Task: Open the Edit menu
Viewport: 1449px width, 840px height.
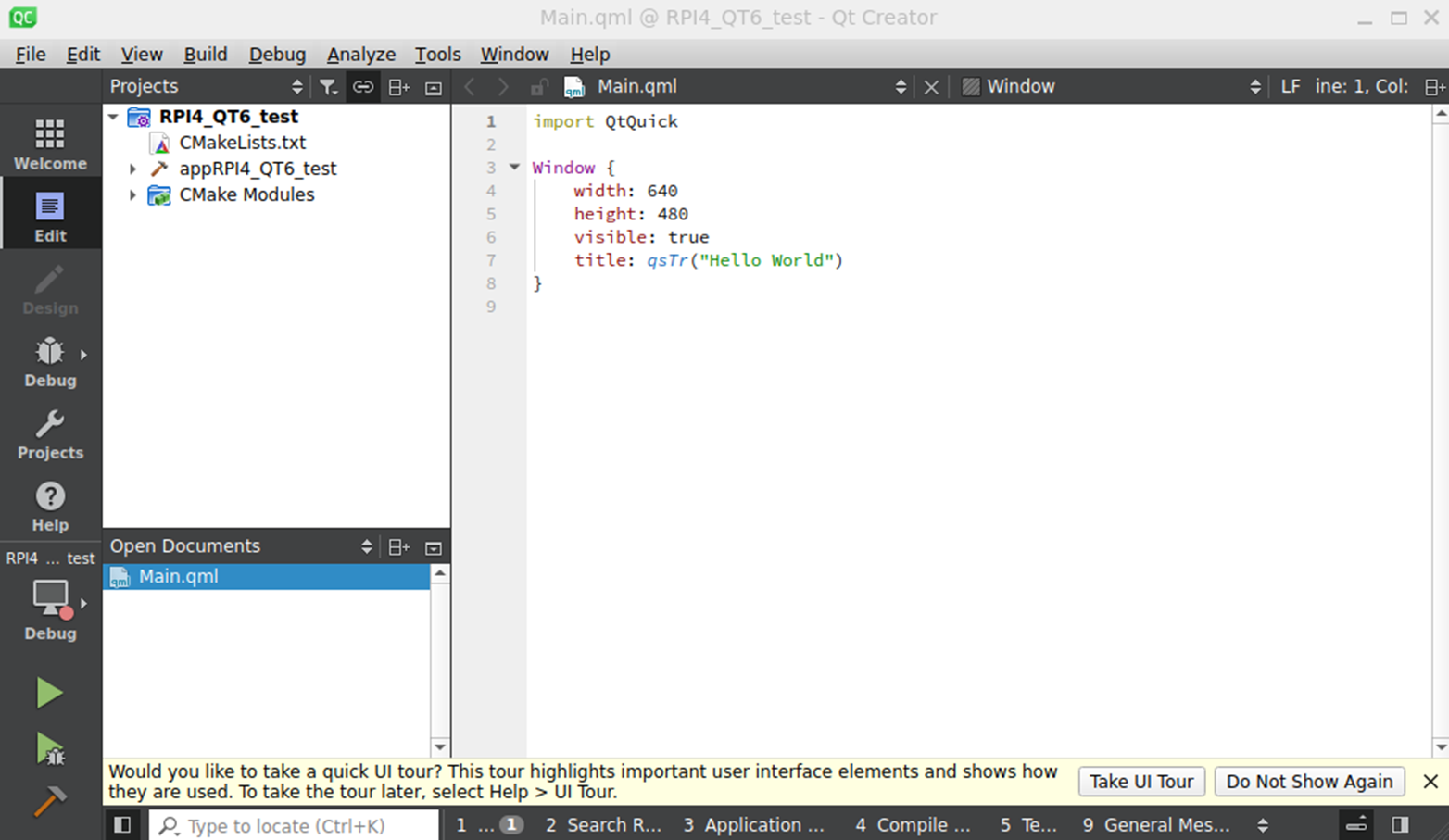Action: tap(83, 55)
